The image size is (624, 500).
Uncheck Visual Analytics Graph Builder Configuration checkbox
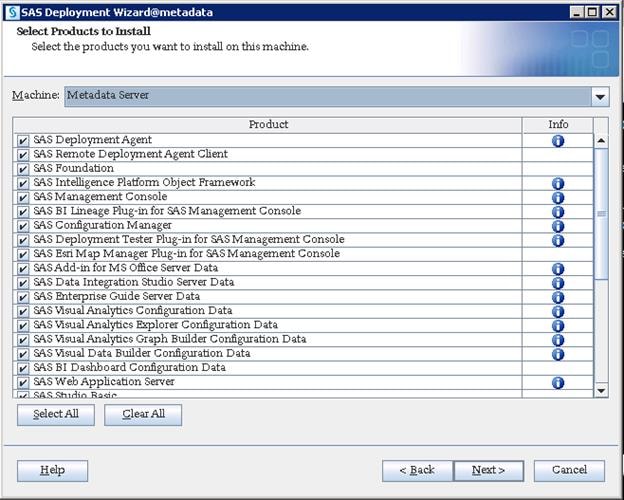click(x=23, y=340)
